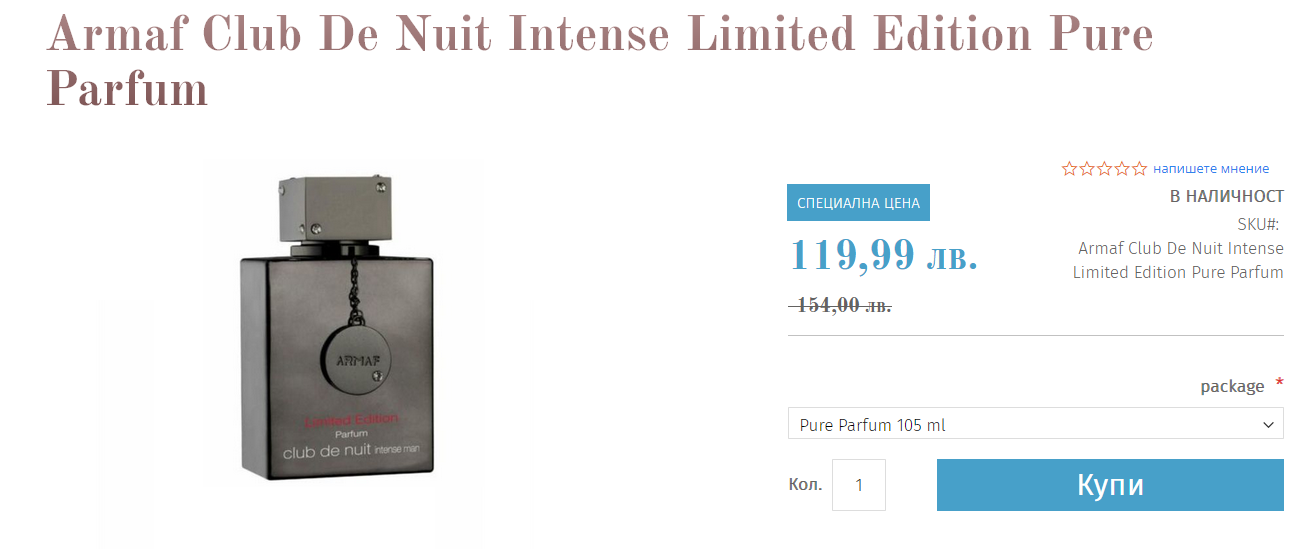This screenshot has height=549, width=1308.
Task: Open the 'напишете мнение' review link
Action: pos(1211,169)
